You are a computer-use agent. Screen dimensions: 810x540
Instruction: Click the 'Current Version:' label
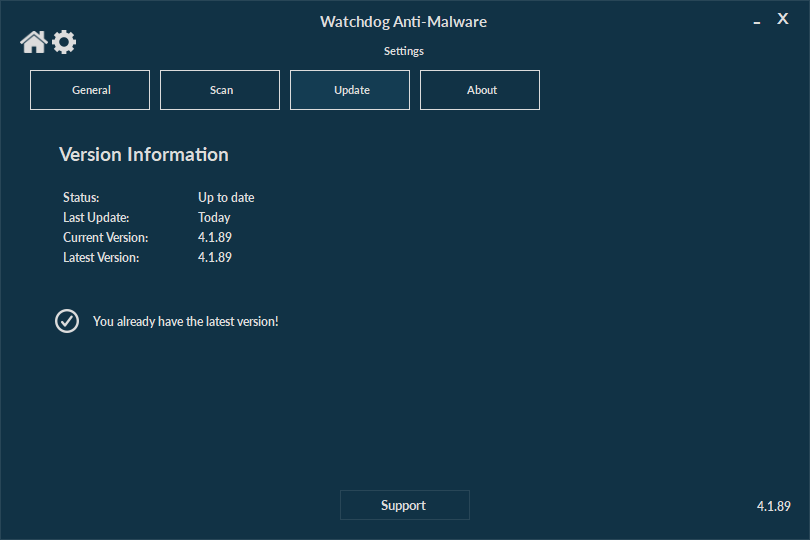105,237
